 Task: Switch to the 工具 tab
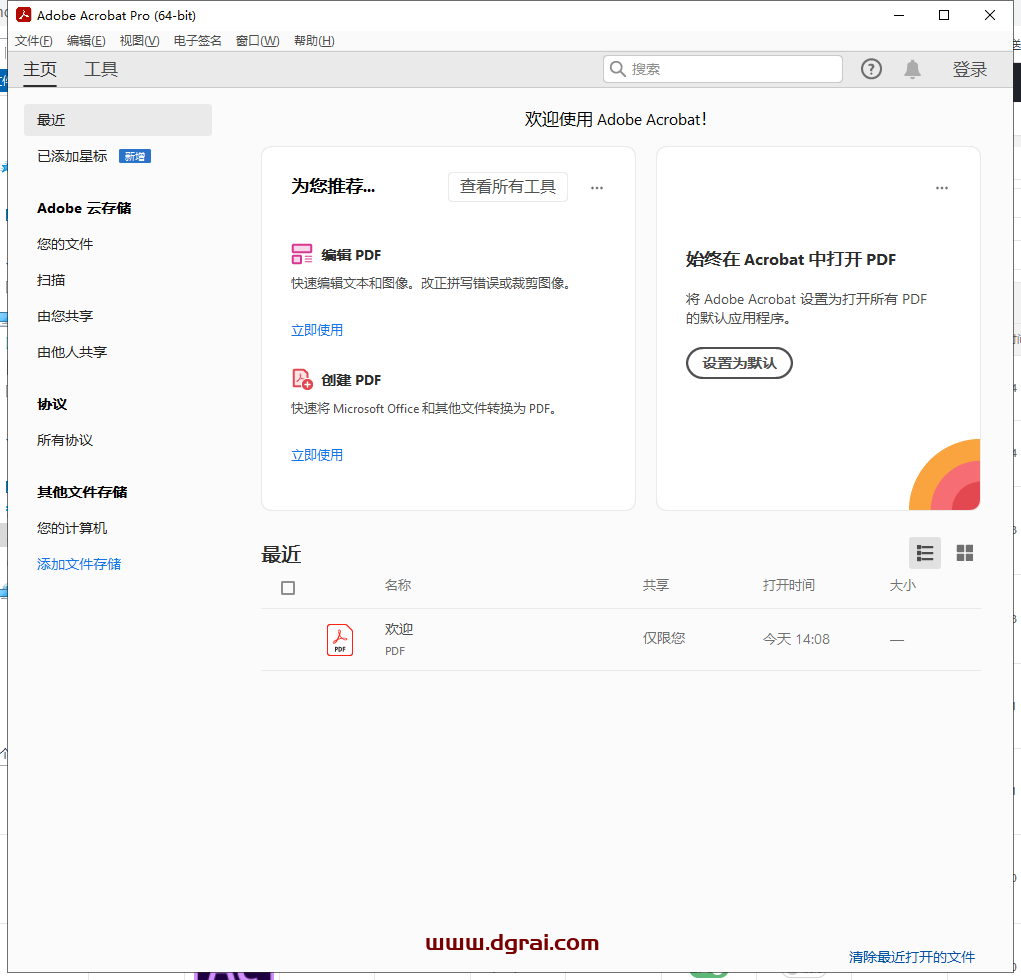click(101, 69)
